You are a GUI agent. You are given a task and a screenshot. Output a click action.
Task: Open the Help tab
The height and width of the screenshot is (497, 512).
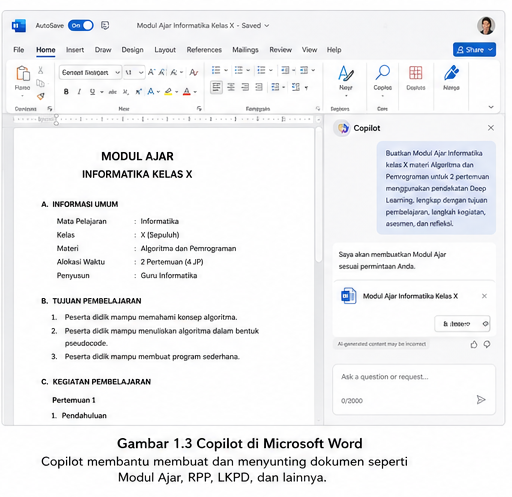334,50
